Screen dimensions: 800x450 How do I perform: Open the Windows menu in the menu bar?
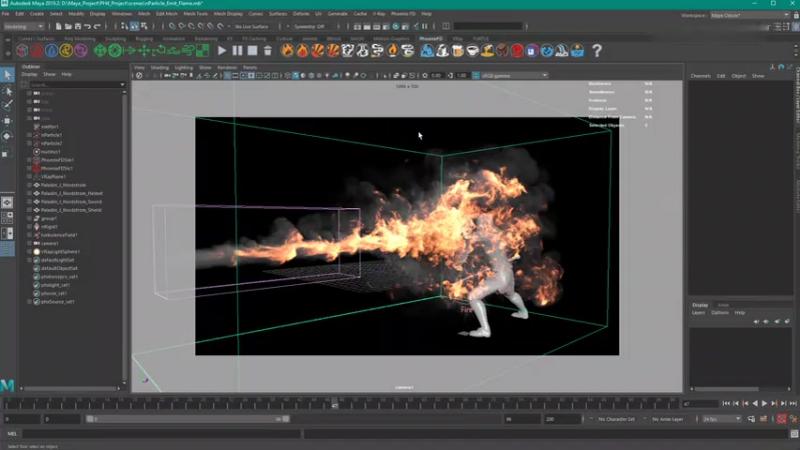coord(121,14)
